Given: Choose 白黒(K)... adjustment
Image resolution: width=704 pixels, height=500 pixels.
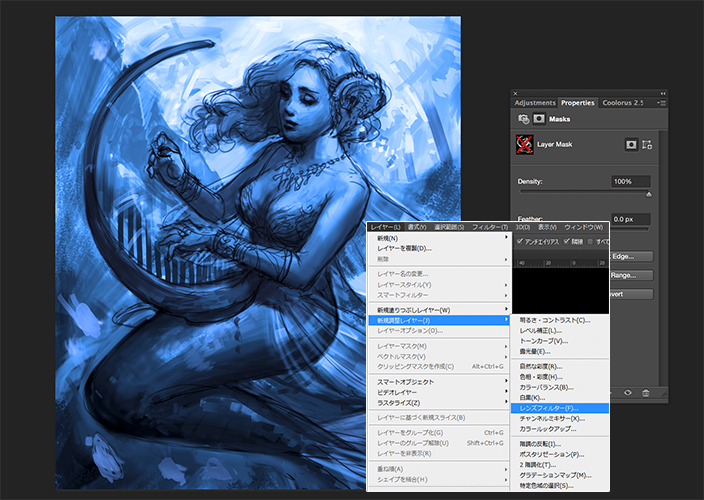Looking at the screenshot, I should point(560,397).
